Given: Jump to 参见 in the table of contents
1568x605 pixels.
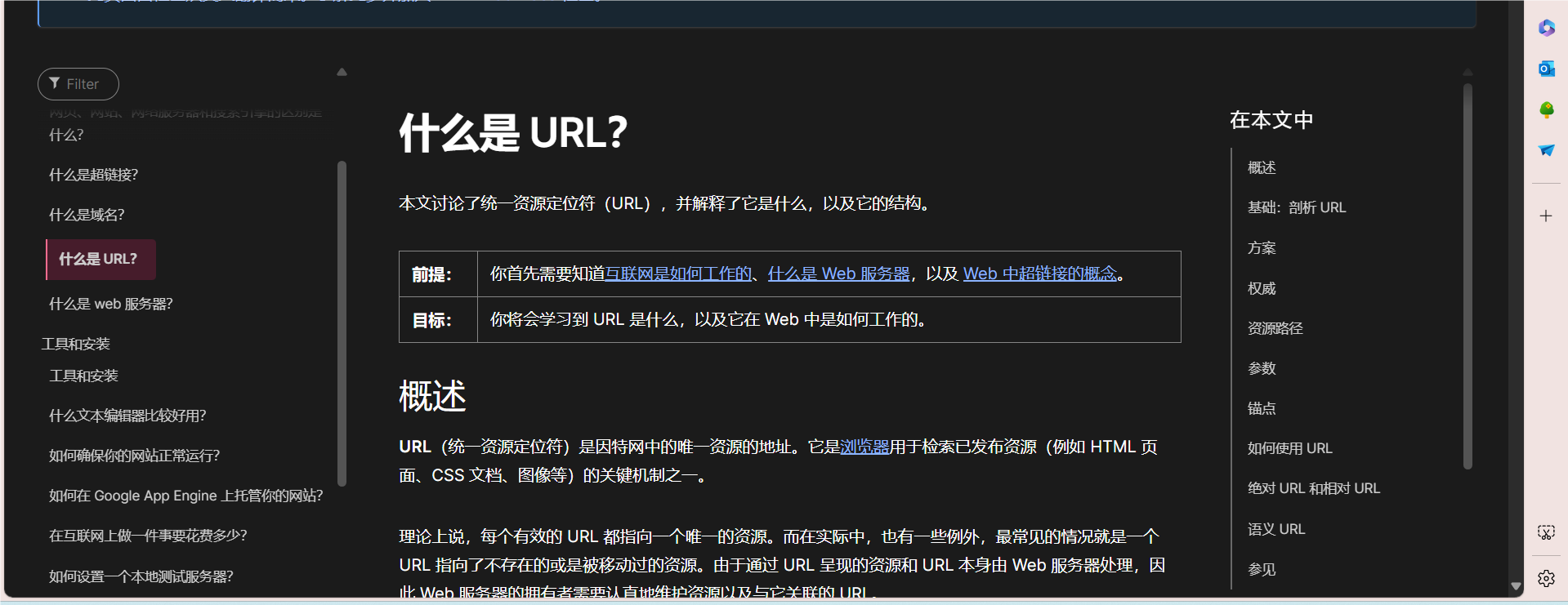Looking at the screenshot, I should tap(1262, 569).
